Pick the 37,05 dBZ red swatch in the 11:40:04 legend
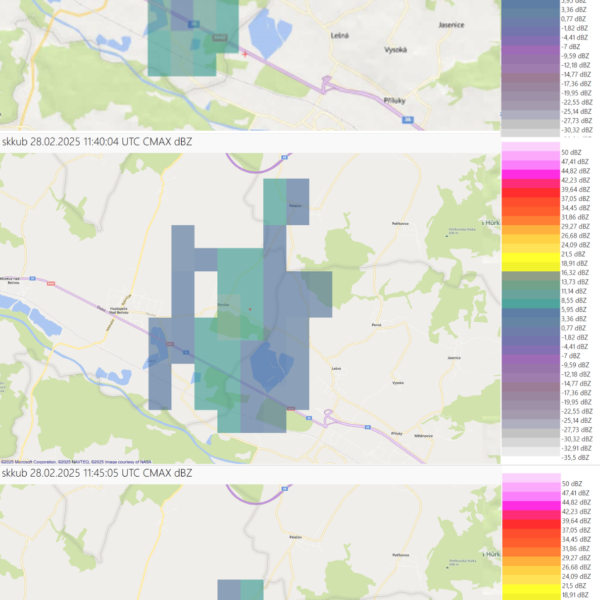 531,193
